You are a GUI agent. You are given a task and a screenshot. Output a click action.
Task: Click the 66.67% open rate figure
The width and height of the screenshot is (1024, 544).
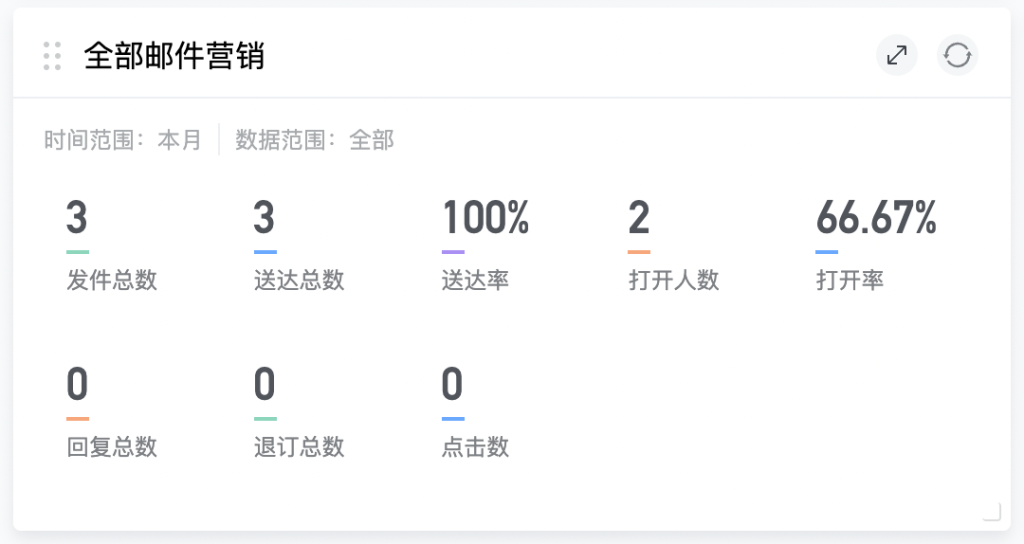click(876, 218)
